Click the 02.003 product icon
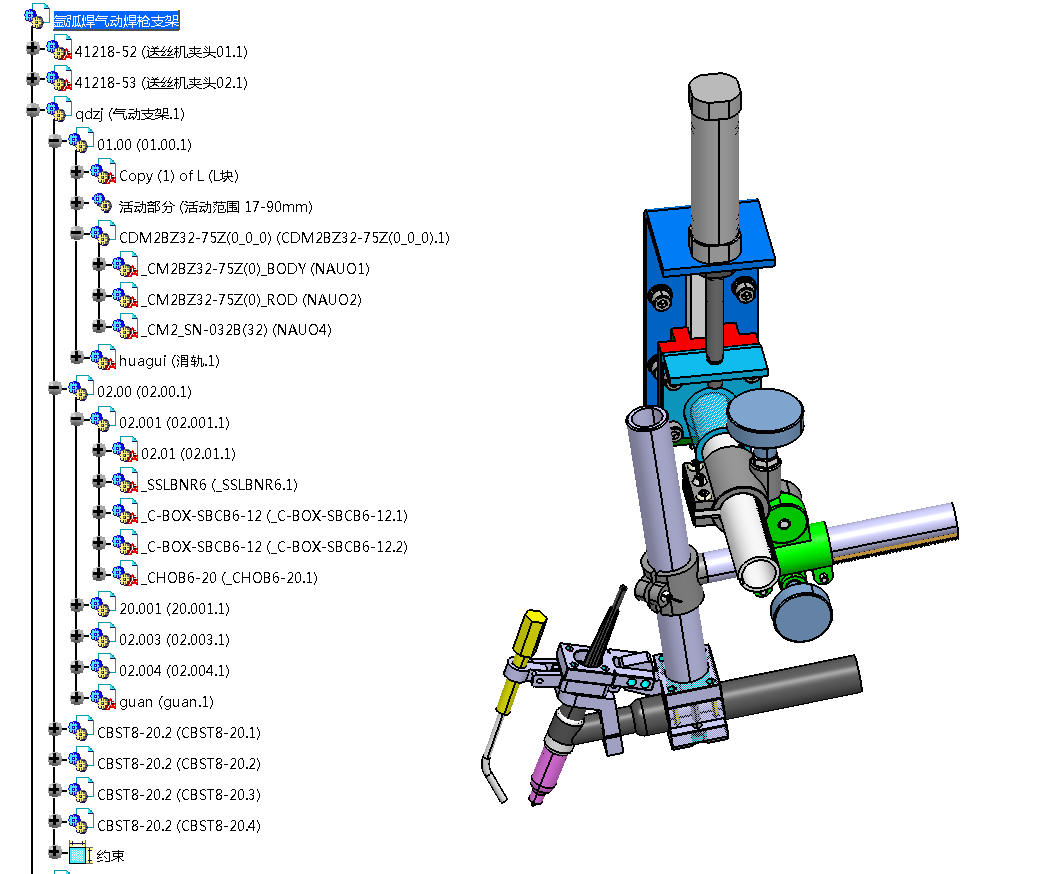 (x=103, y=636)
